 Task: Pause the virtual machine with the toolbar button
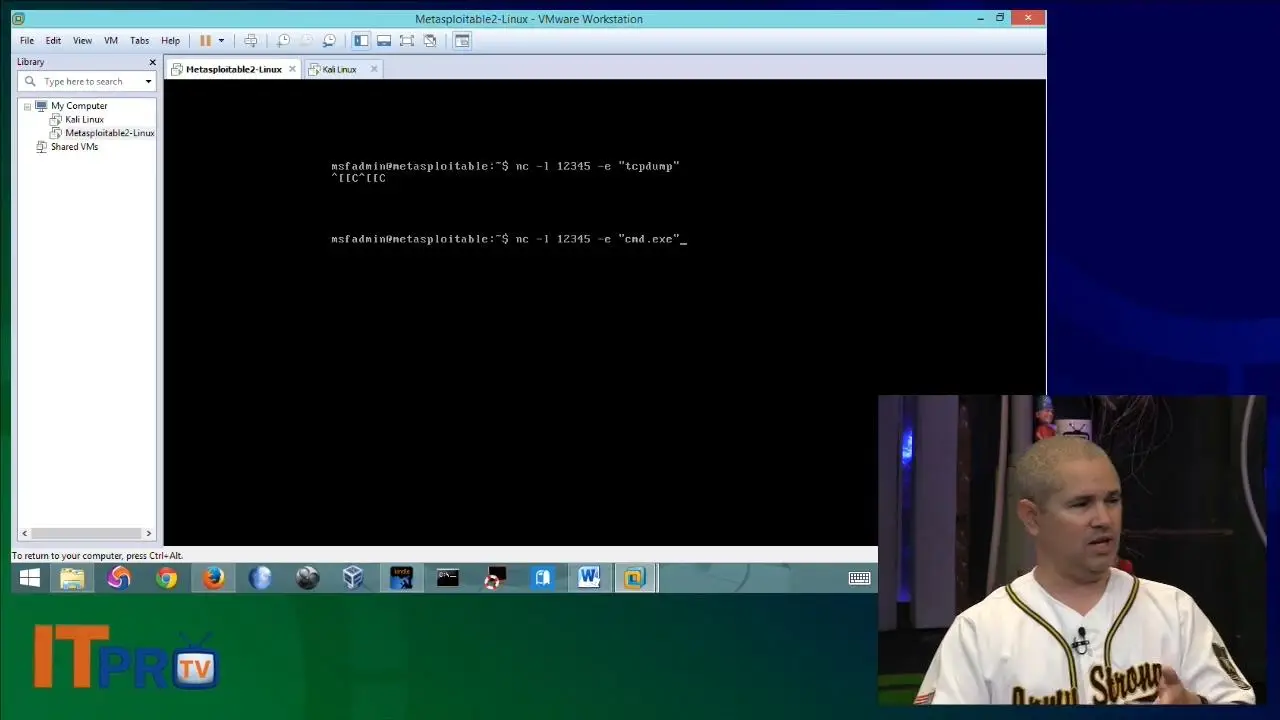tap(205, 41)
